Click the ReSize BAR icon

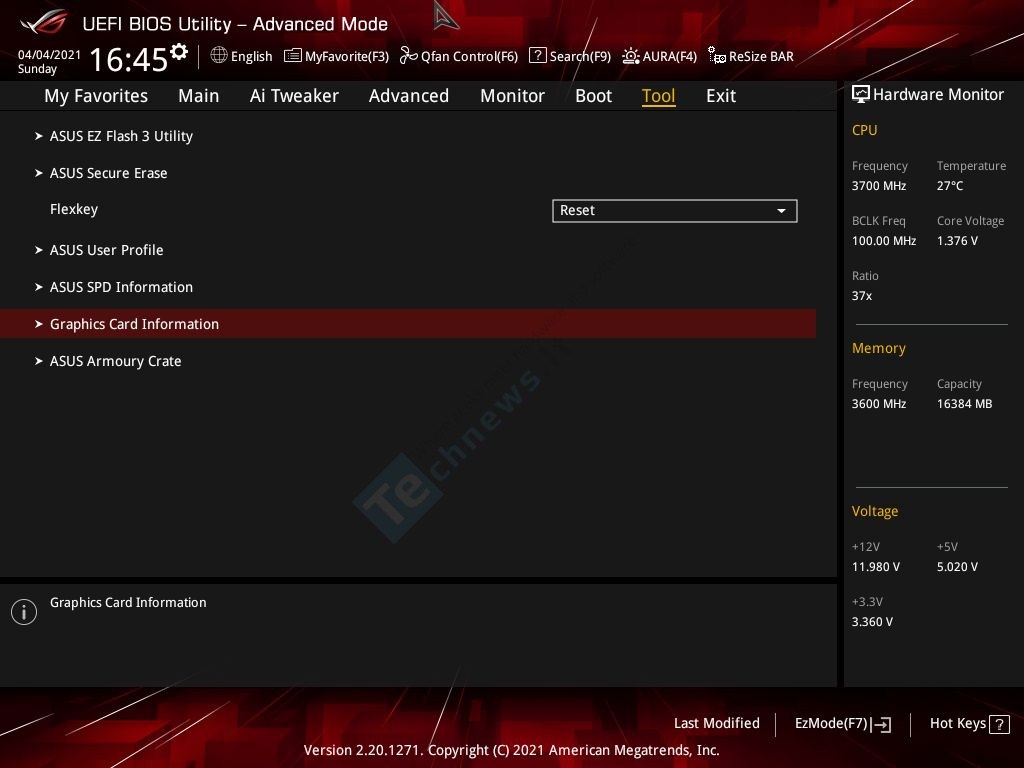click(x=717, y=56)
